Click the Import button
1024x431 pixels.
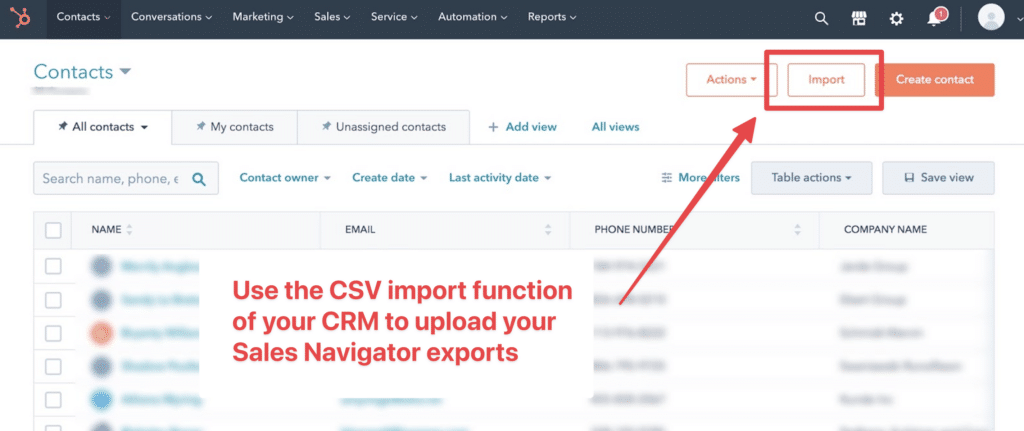[x=826, y=80]
